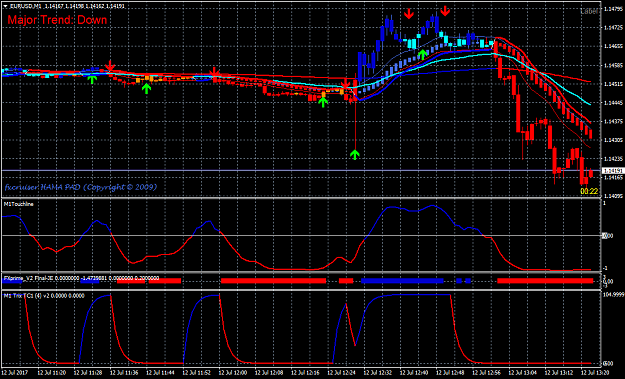Screen dimensions: 625x379
Task: Select the green up arrow near 12:20
Action: [323, 102]
